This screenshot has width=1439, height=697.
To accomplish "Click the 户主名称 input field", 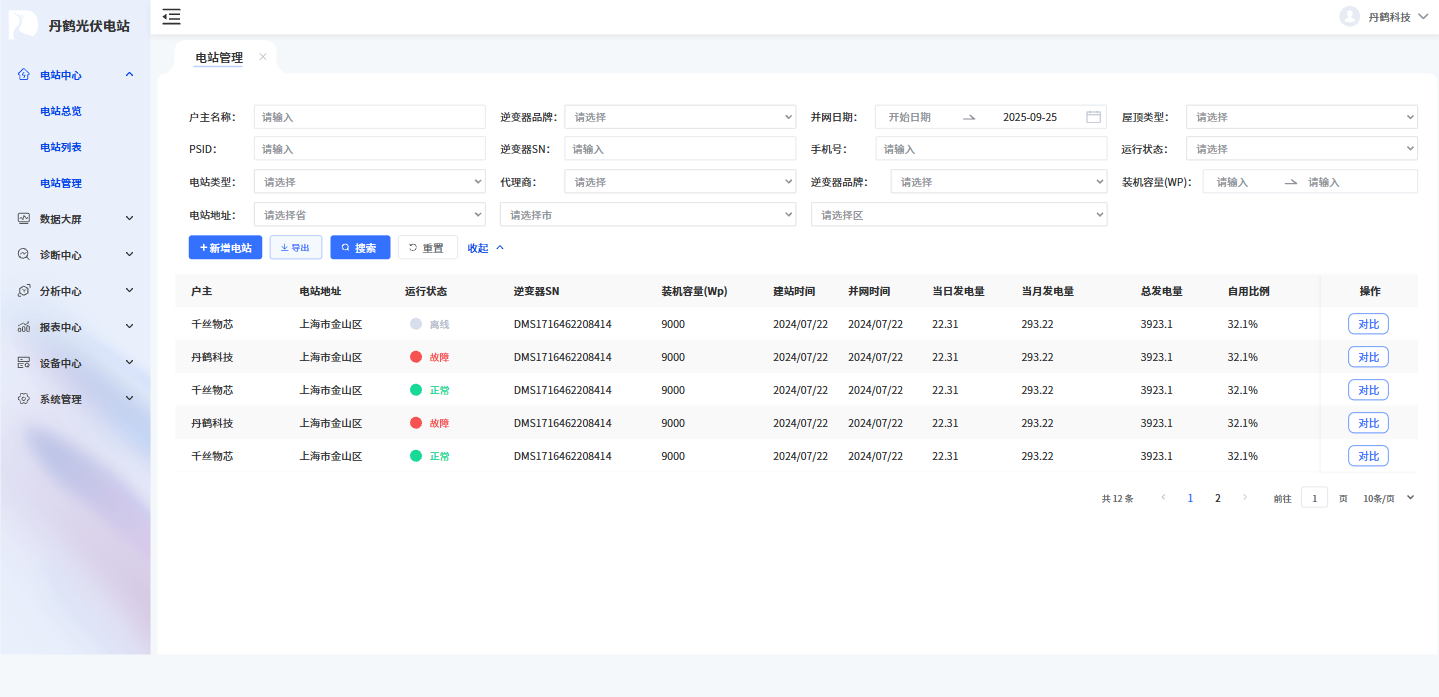I will [x=355, y=117].
